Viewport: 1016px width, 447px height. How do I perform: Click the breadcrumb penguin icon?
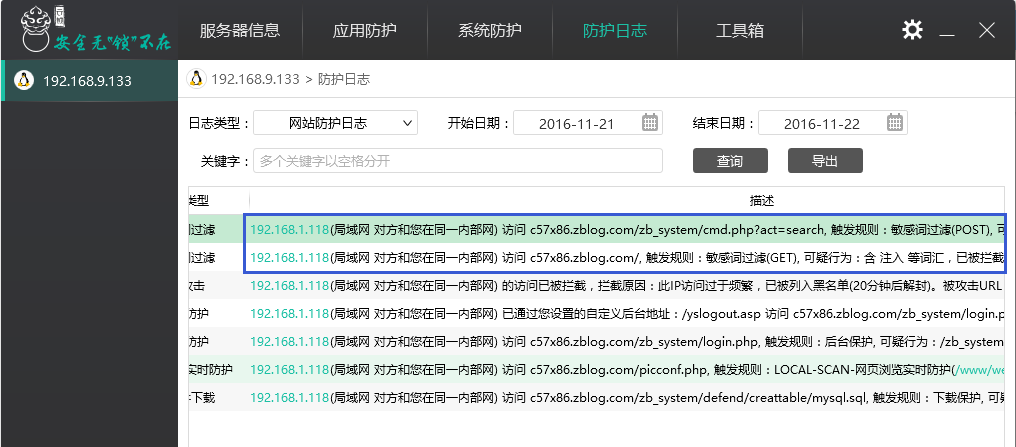point(197,79)
